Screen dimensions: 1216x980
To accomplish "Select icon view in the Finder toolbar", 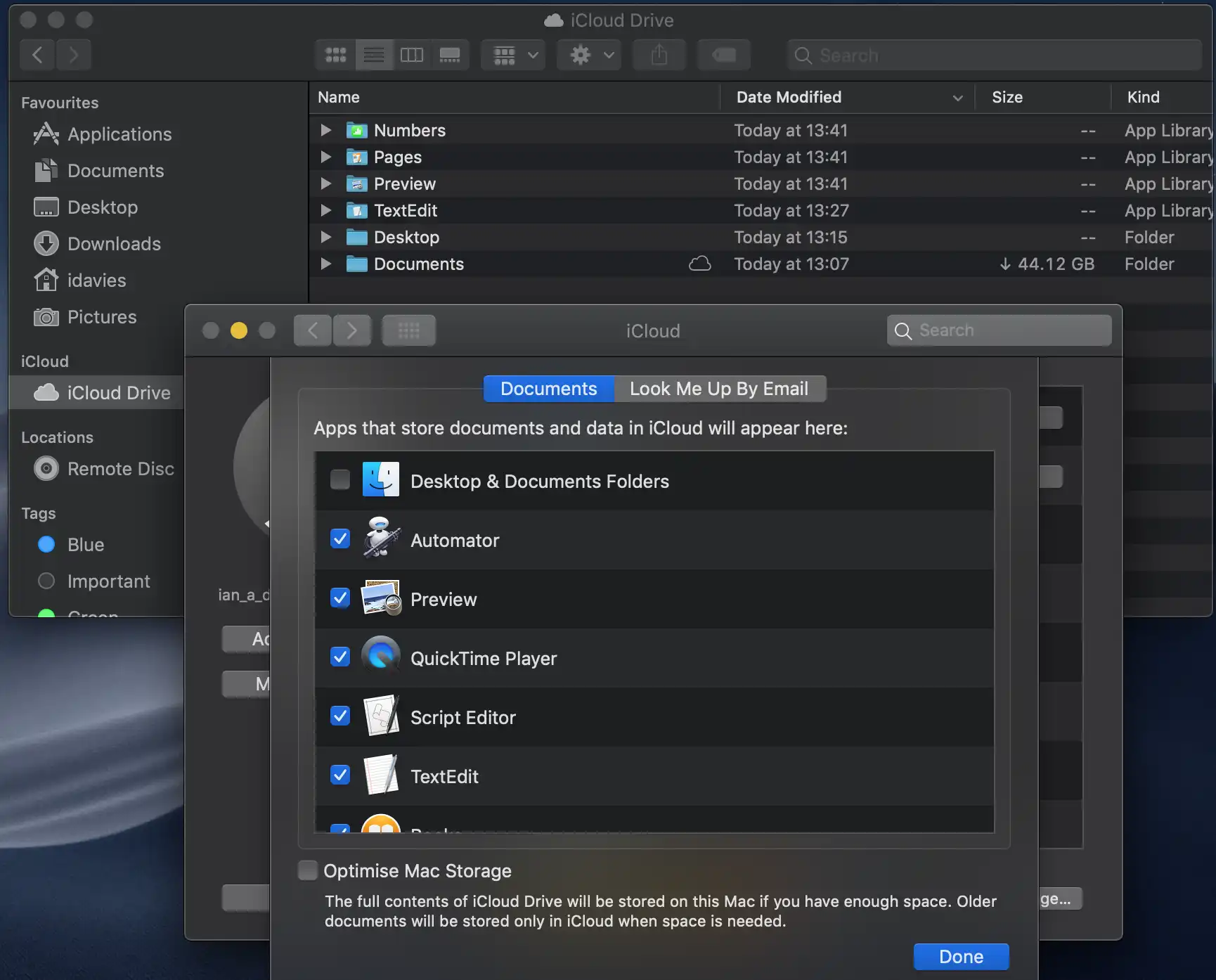I will click(335, 55).
